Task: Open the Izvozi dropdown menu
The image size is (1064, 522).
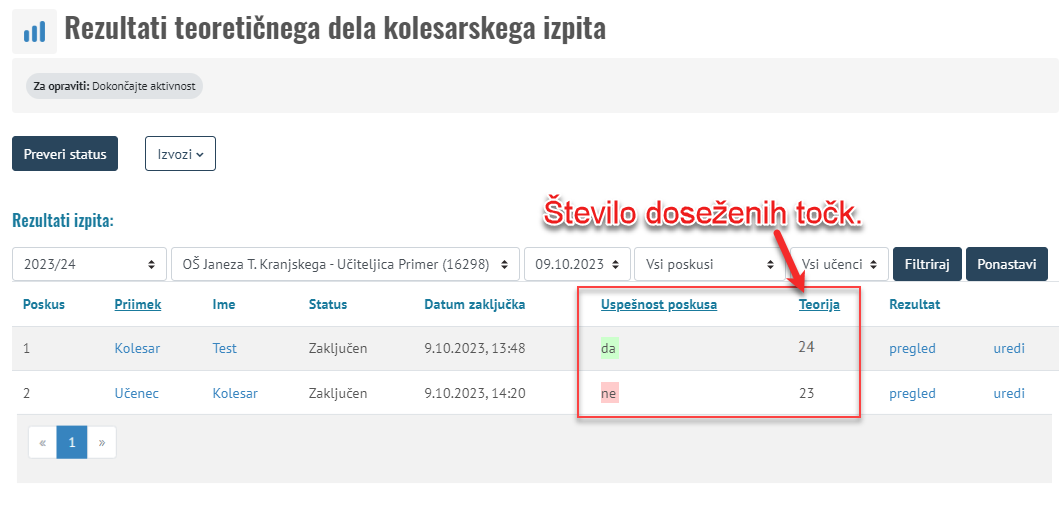Action: (180, 154)
